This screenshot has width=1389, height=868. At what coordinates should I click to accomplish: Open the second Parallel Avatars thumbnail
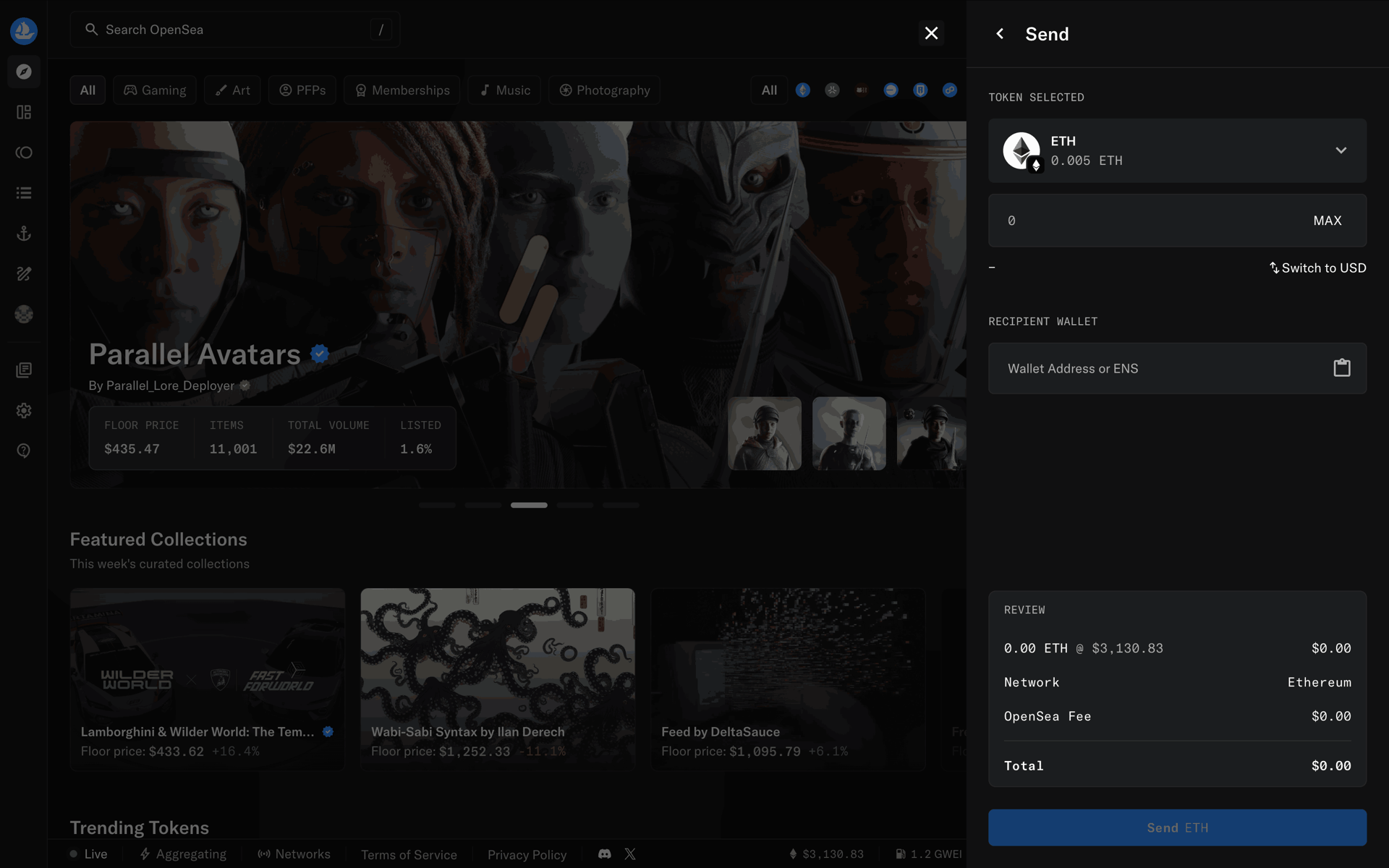click(849, 433)
